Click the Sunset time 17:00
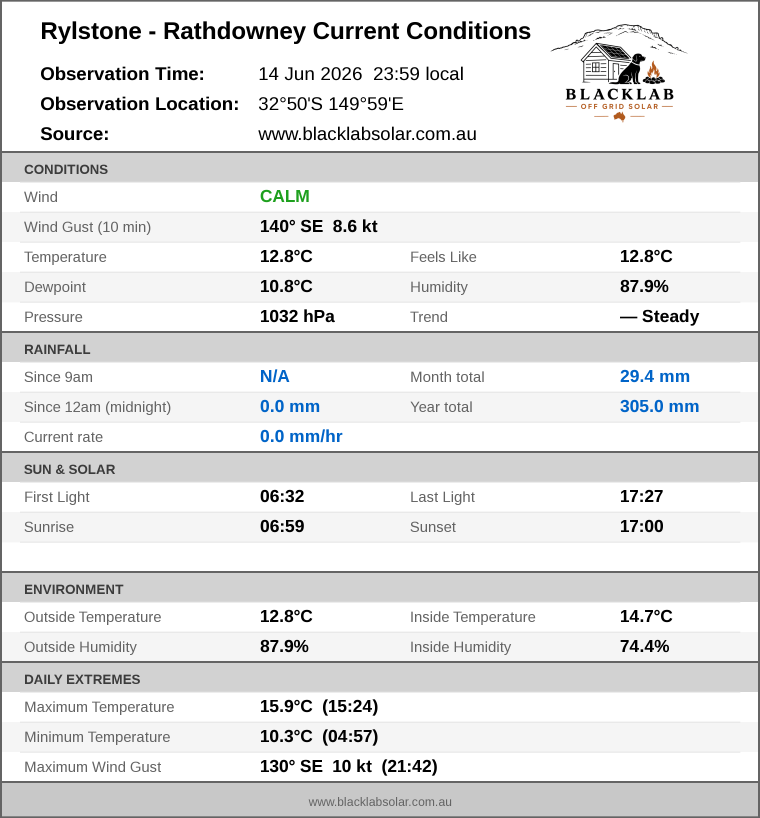 pyautogui.click(x=642, y=526)
